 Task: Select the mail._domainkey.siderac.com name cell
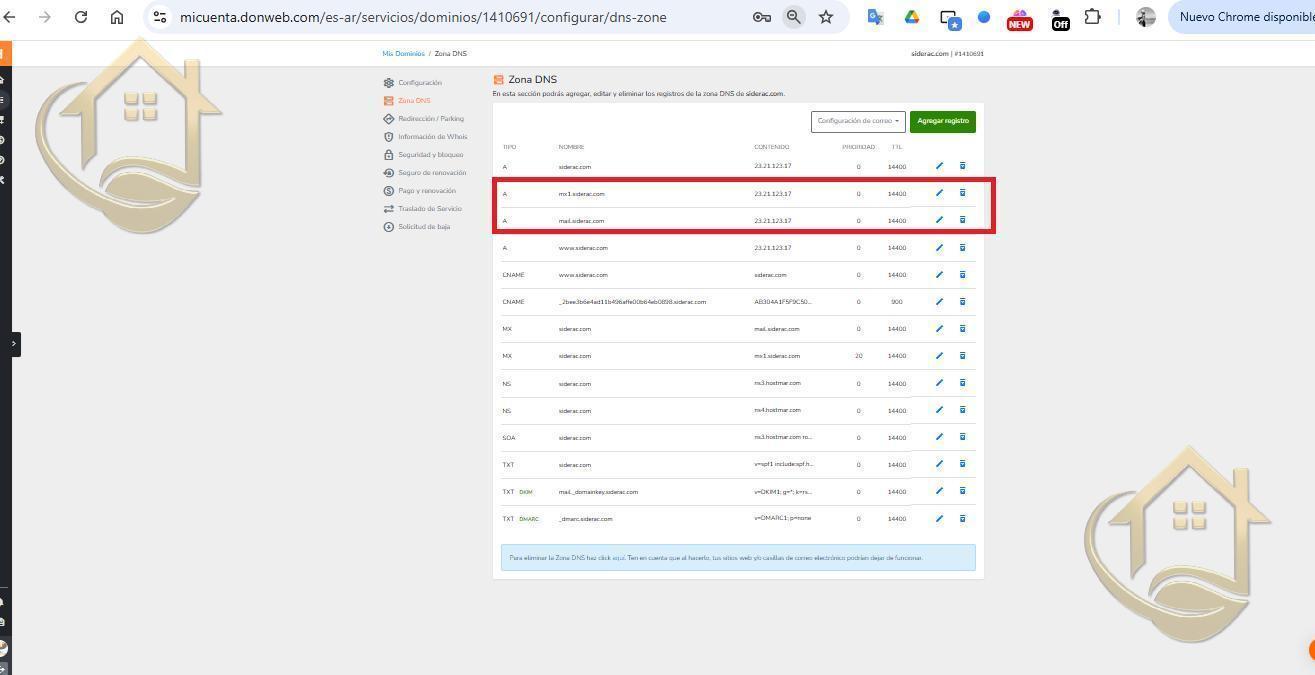tap(598, 492)
